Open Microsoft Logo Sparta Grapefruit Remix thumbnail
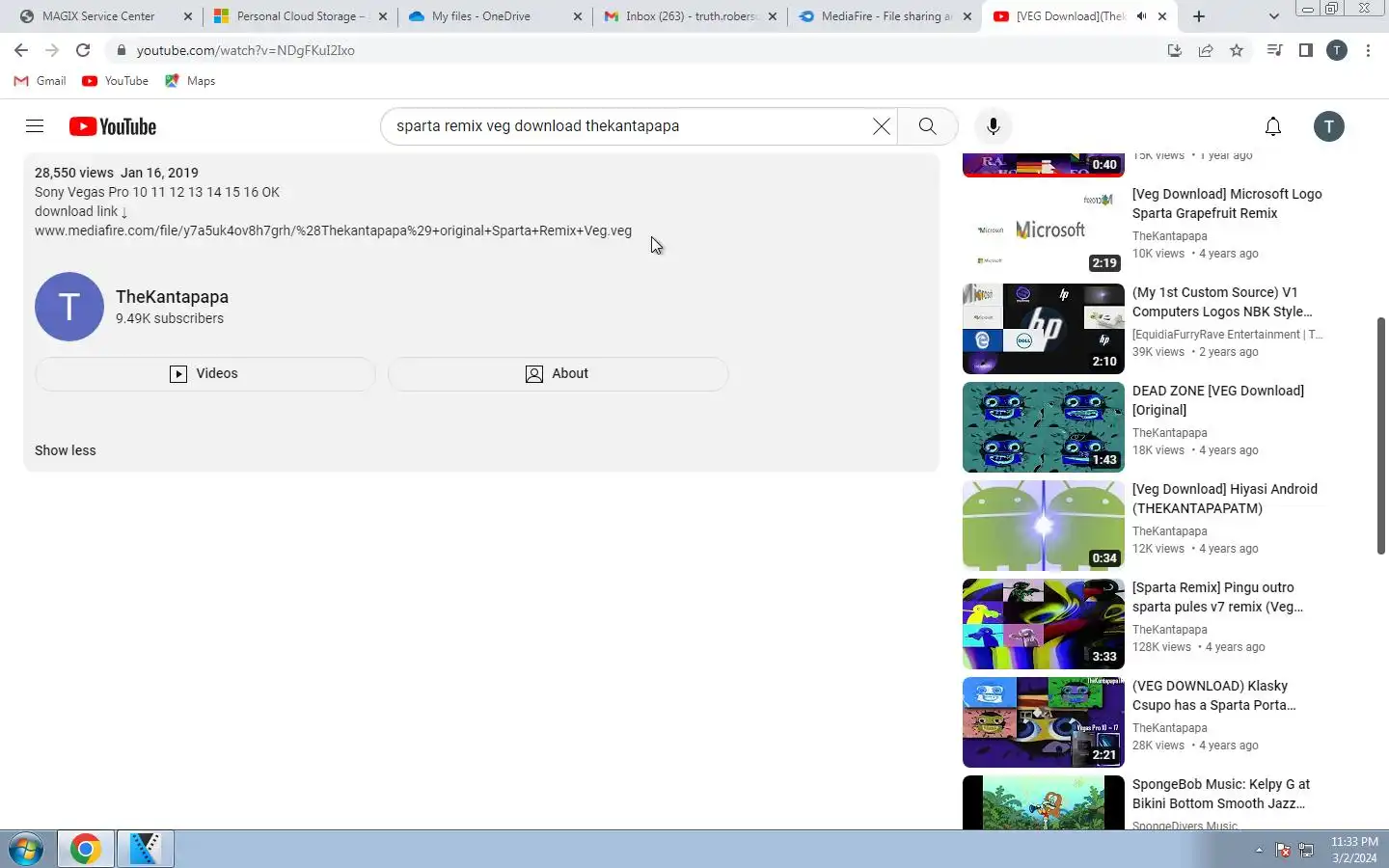1389x868 pixels. [1044, 231]
